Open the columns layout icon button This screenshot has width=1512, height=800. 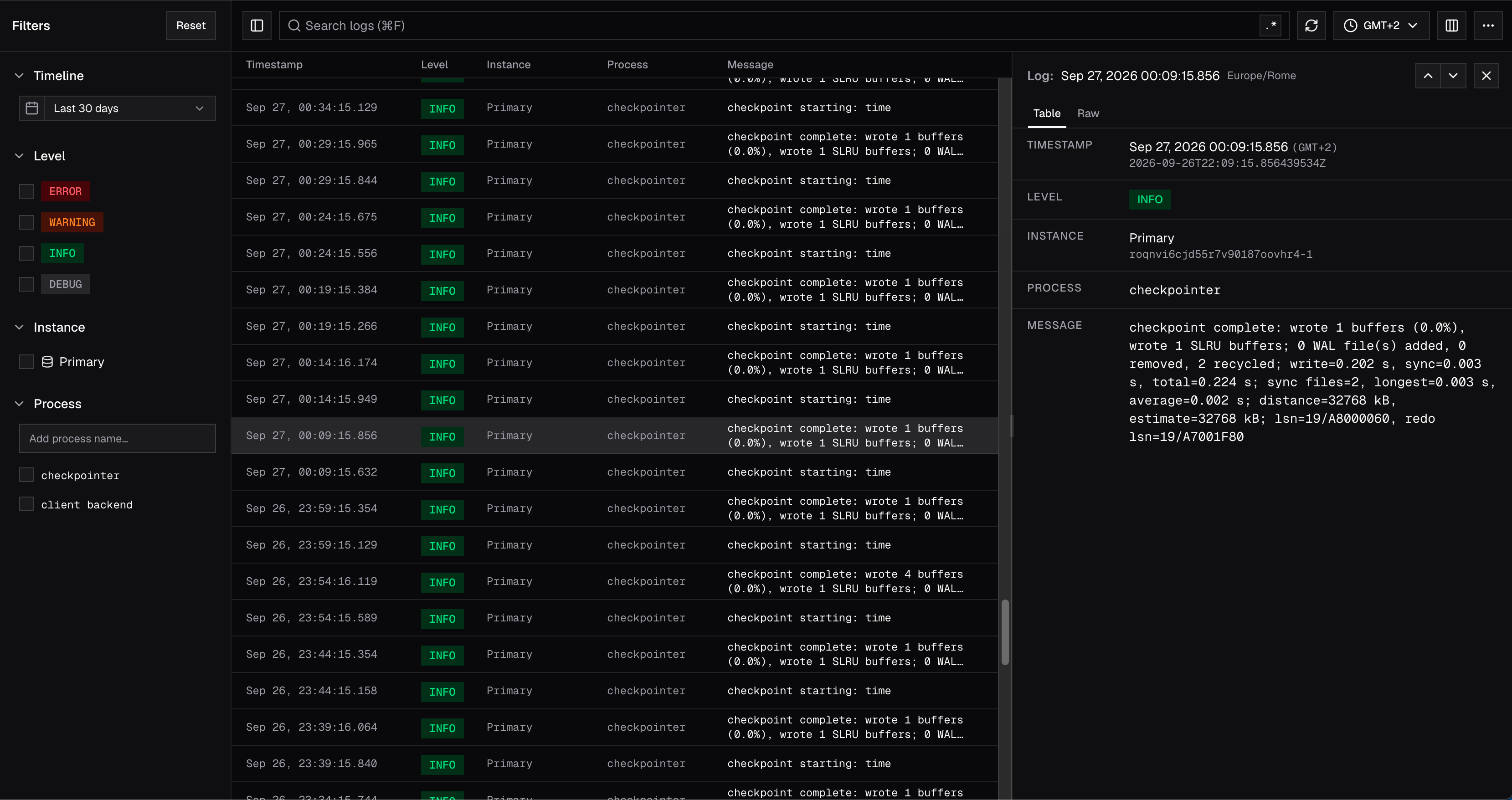(1451, 25)
